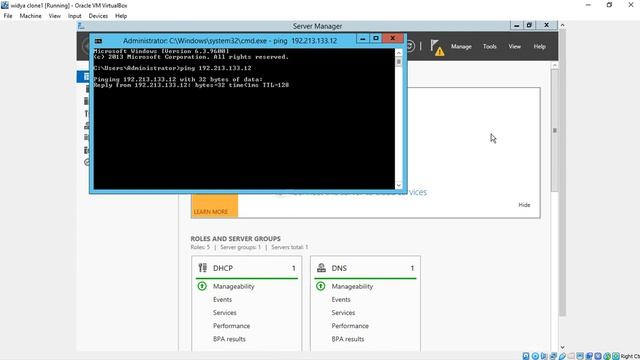Maximize the cmd.exe window
Screen dimensions: 640x360
[376, 39]
